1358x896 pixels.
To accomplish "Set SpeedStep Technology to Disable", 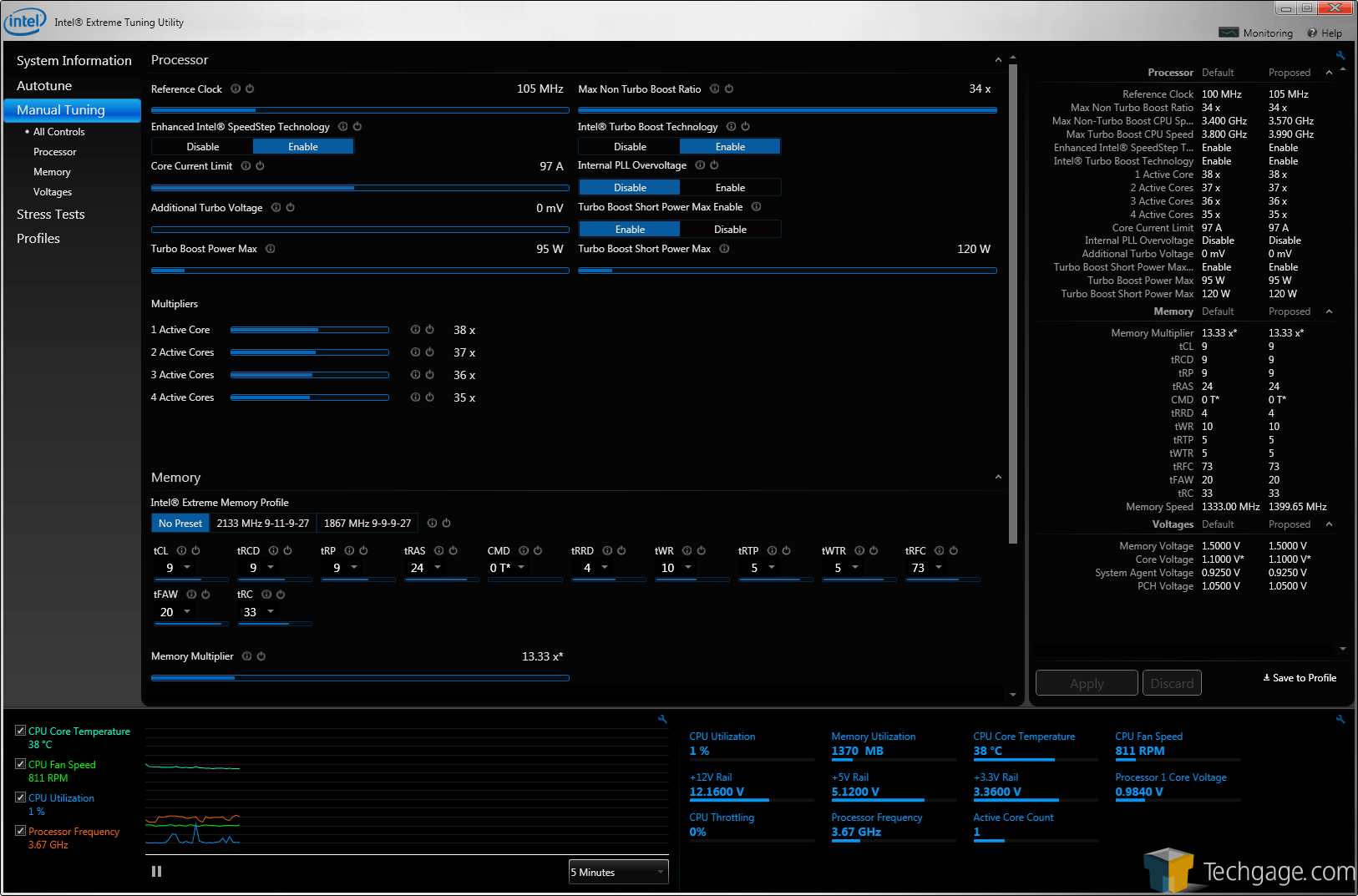I will (203, 147).
